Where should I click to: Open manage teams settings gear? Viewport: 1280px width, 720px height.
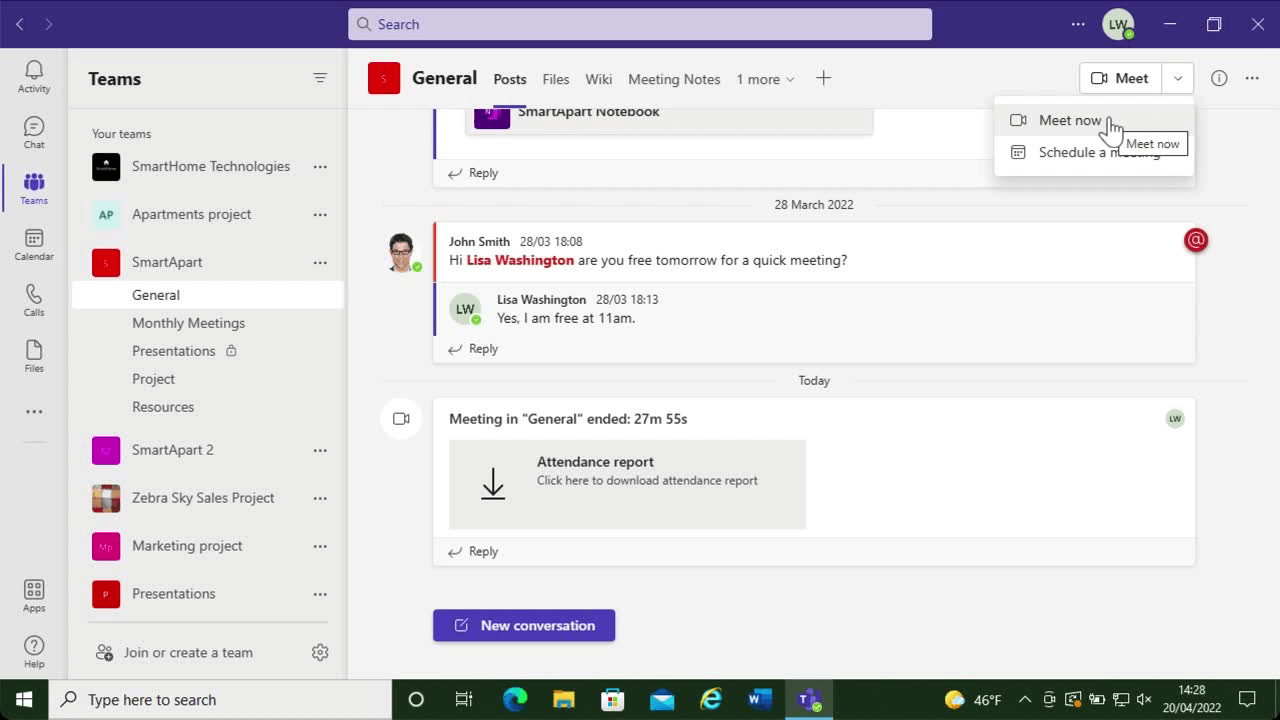320,652
